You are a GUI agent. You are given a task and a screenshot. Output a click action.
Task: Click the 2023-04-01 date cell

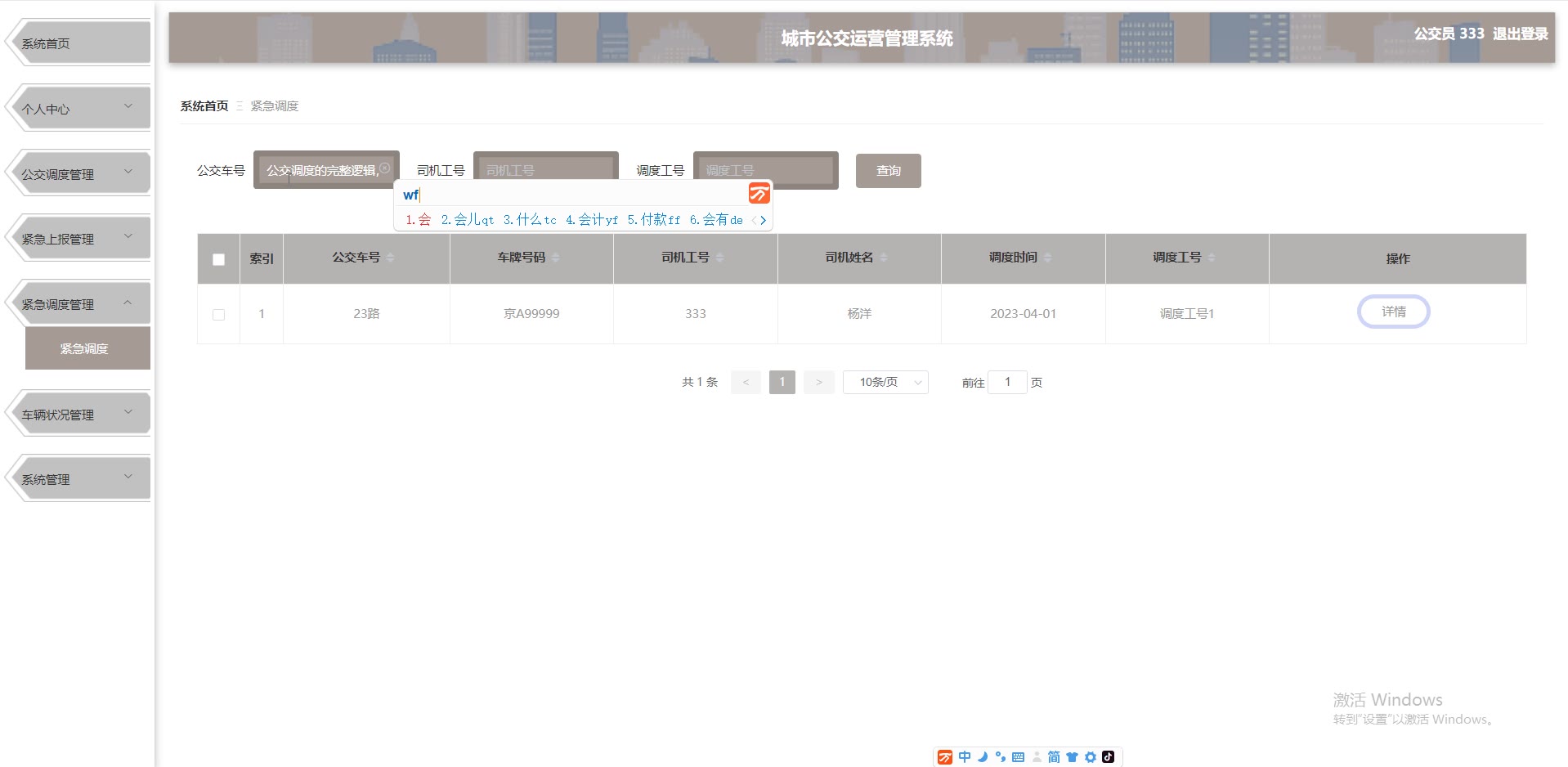1024,314
